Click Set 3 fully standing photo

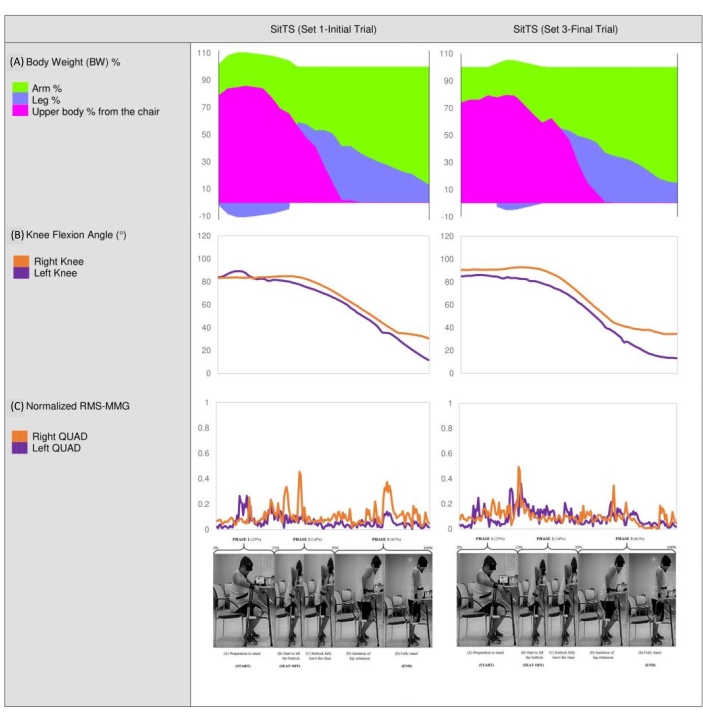click(652, 599)
